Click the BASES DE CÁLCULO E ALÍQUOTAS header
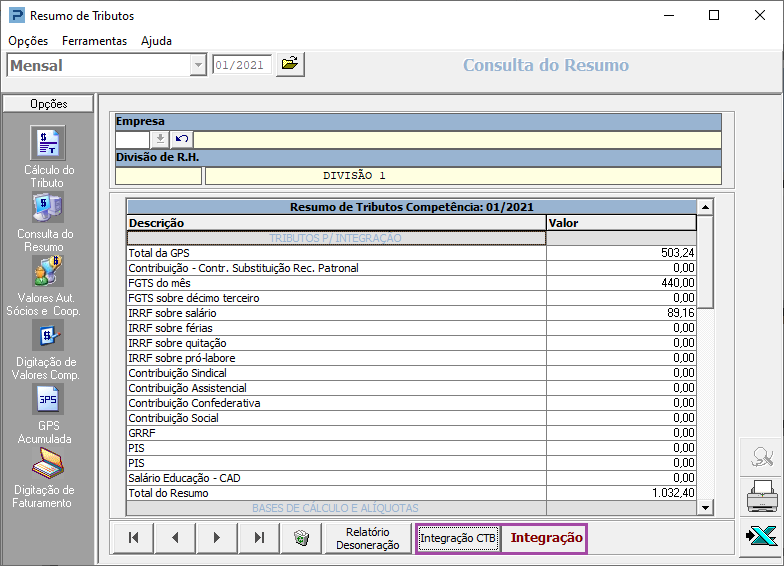Screen dimensions: 784x566 coord(336,508)
